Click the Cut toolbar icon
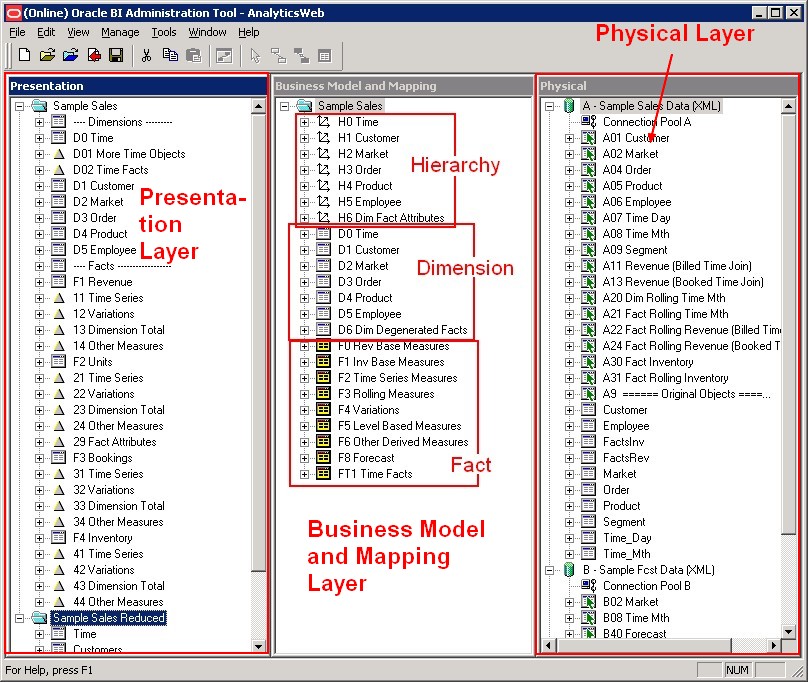808x682 pixels. click(x=146, y=54)
